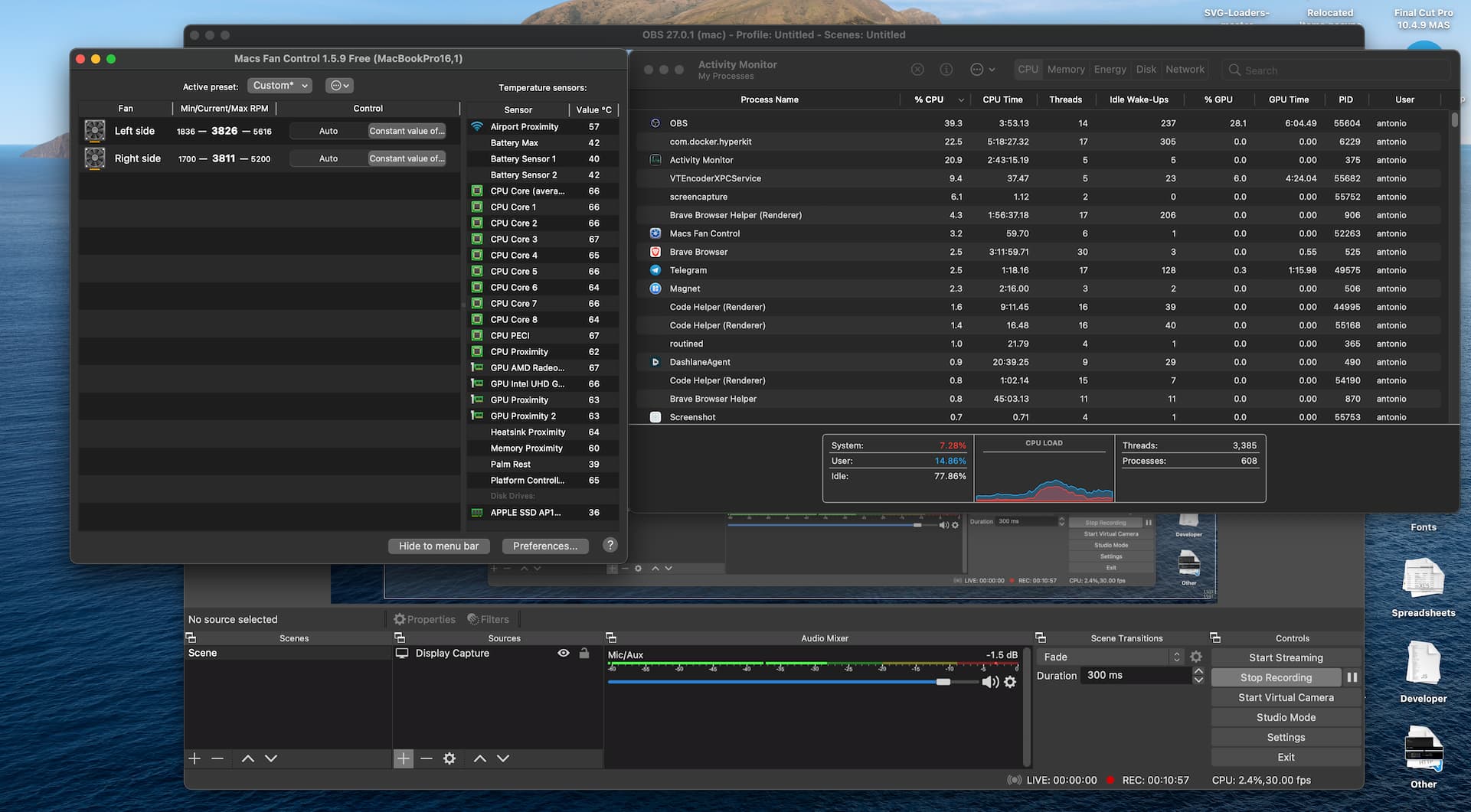Mute the Mic/Aux speaker icon

990,682
